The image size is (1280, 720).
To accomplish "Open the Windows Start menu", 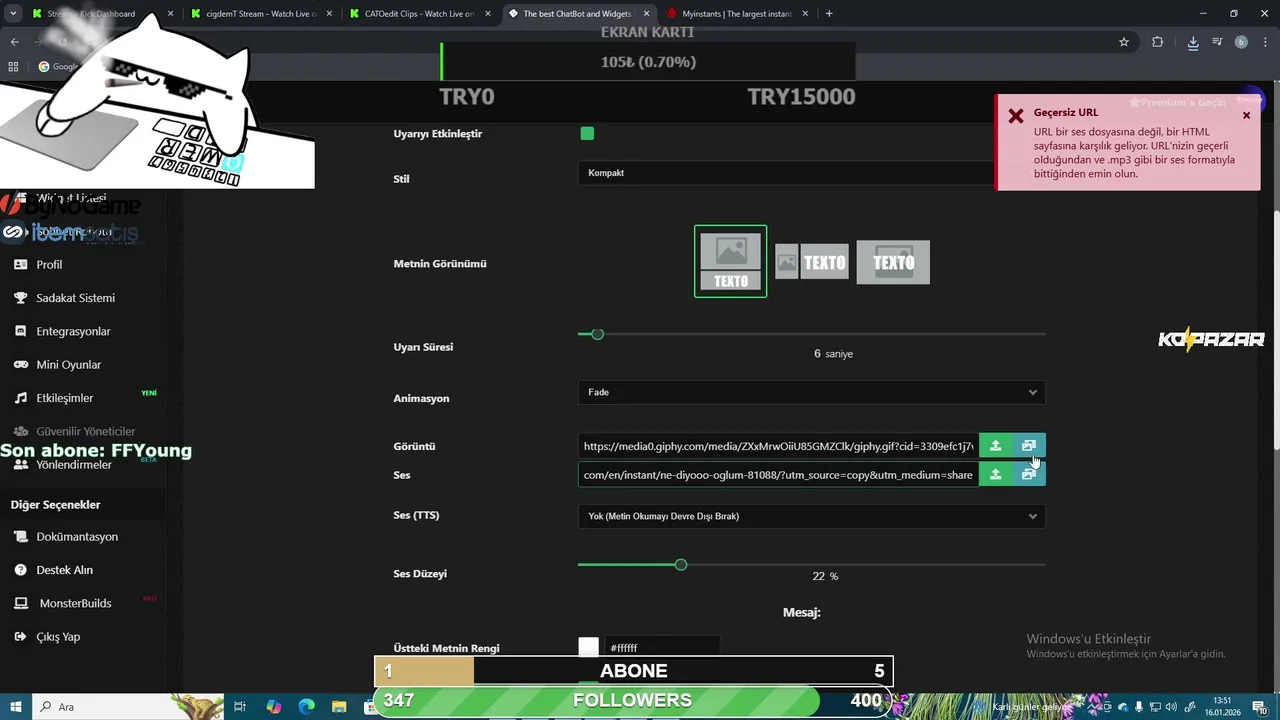I will pyautogui.click(x=17, y=706).
